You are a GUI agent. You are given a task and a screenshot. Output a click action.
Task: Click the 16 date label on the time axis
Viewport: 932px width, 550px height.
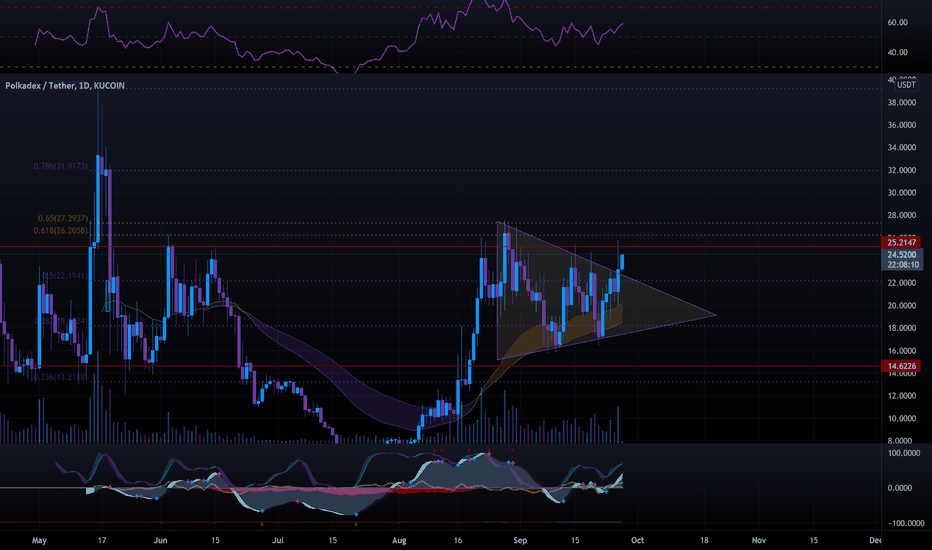coord(458,540)
